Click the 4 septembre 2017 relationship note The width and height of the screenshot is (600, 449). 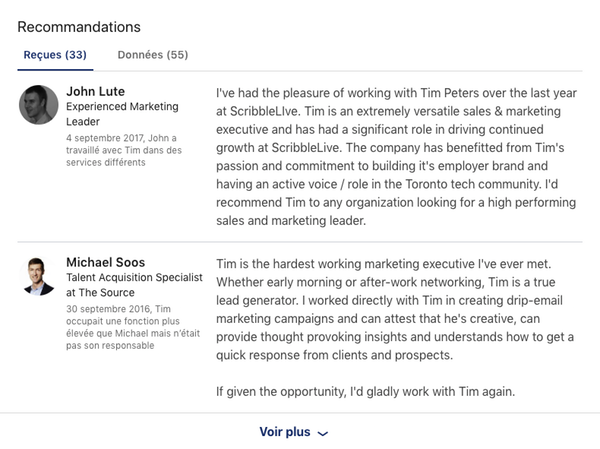tap(124, 150)
